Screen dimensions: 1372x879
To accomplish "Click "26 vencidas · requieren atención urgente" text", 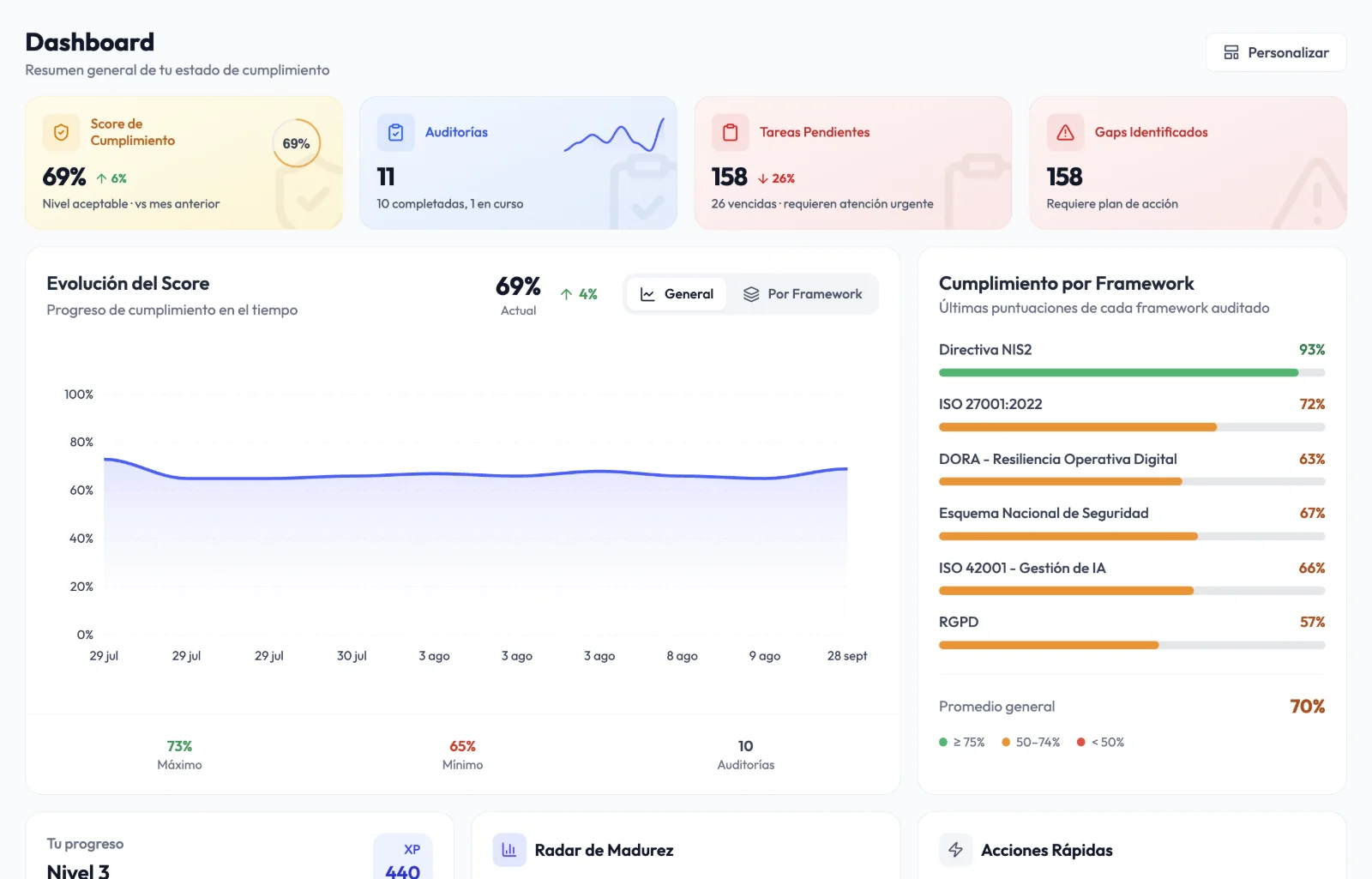I will coord(822,204).
